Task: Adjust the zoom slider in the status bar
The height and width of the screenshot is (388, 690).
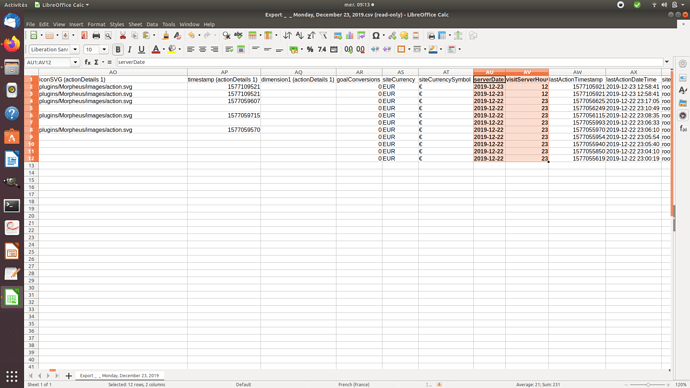Action: (x=648, y=384)
